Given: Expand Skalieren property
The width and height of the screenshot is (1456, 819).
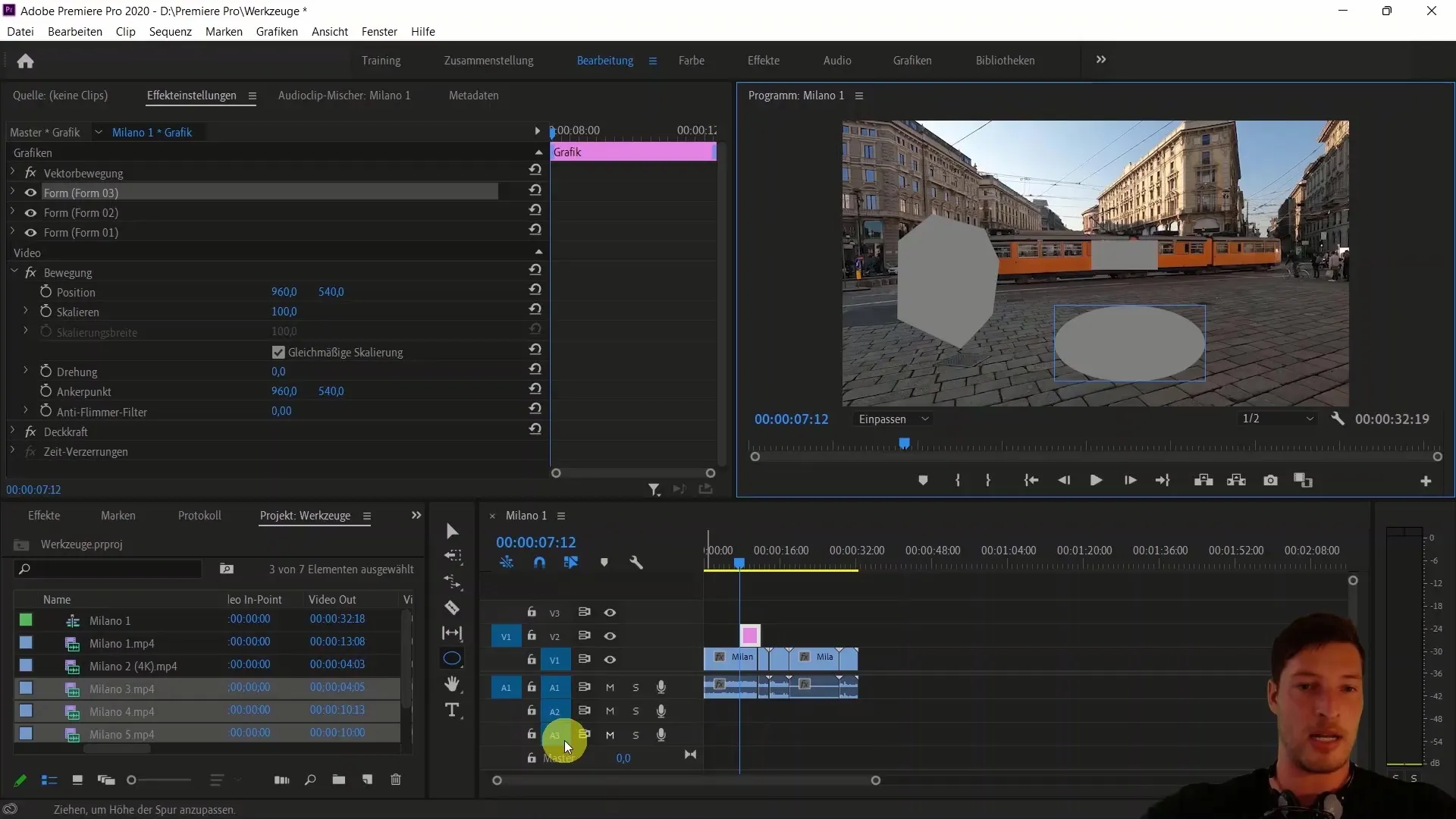Looking at the screenshot, I should click(x=26, y=311).
